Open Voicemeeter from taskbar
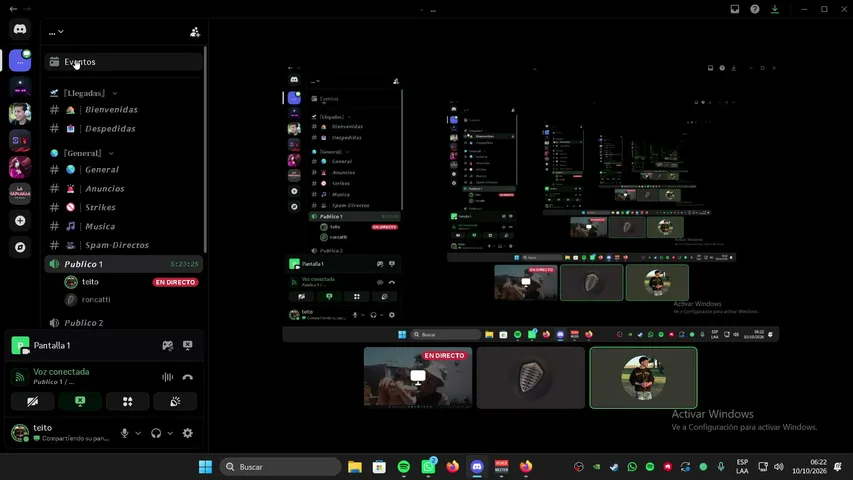This screenshot has width=853, height=480. click(x=502, y=467)
